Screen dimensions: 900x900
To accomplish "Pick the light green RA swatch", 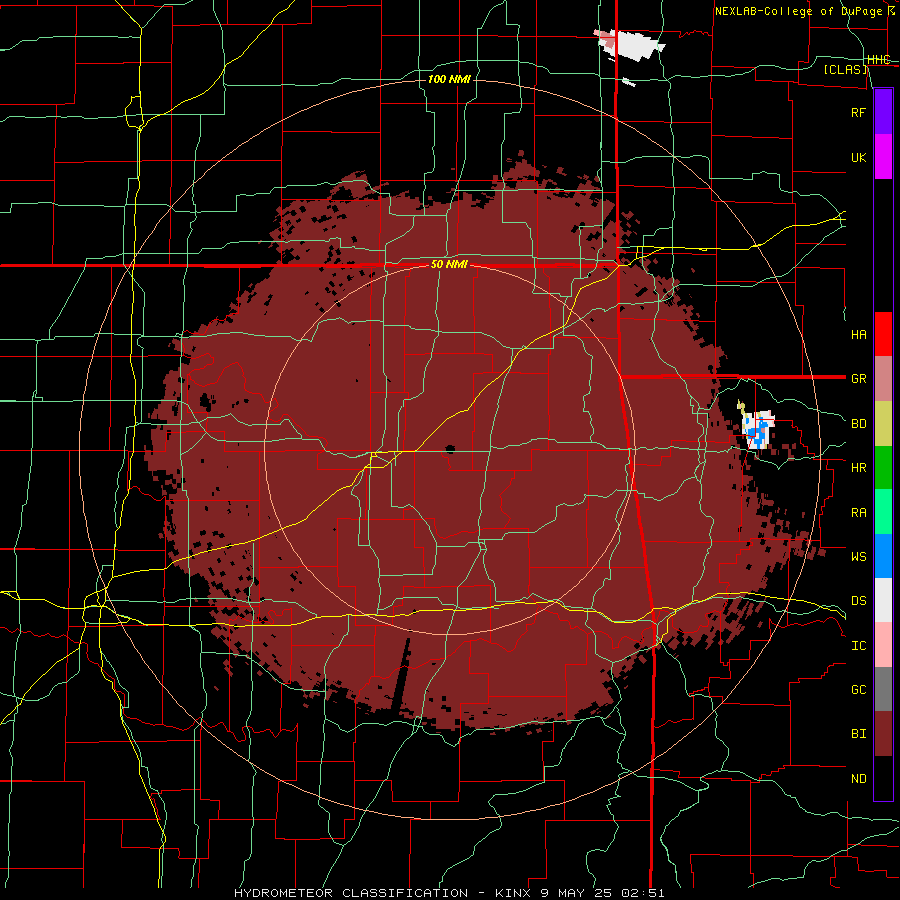I will (x=883, y=512).
